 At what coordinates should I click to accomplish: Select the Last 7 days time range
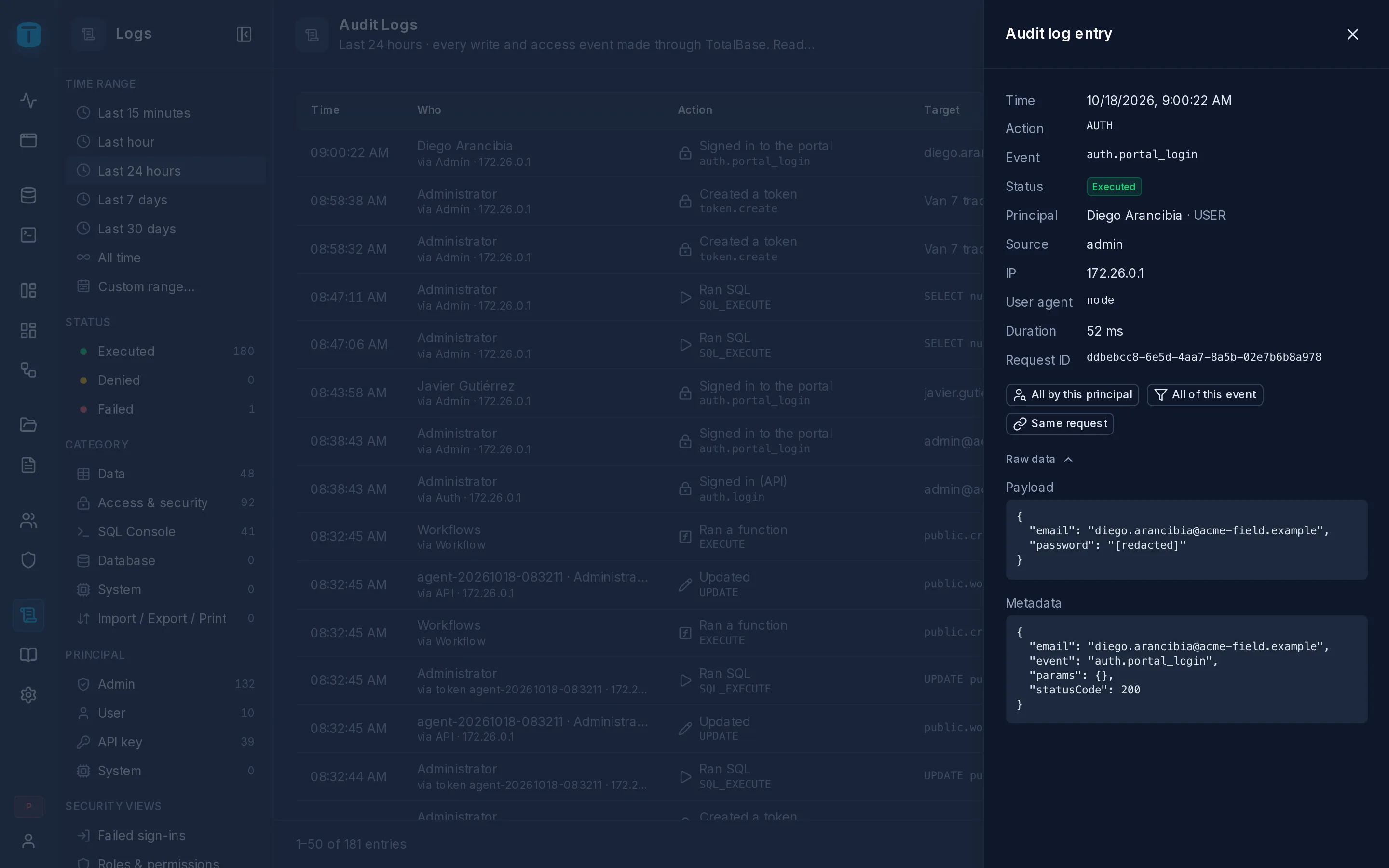coord(166,200)
